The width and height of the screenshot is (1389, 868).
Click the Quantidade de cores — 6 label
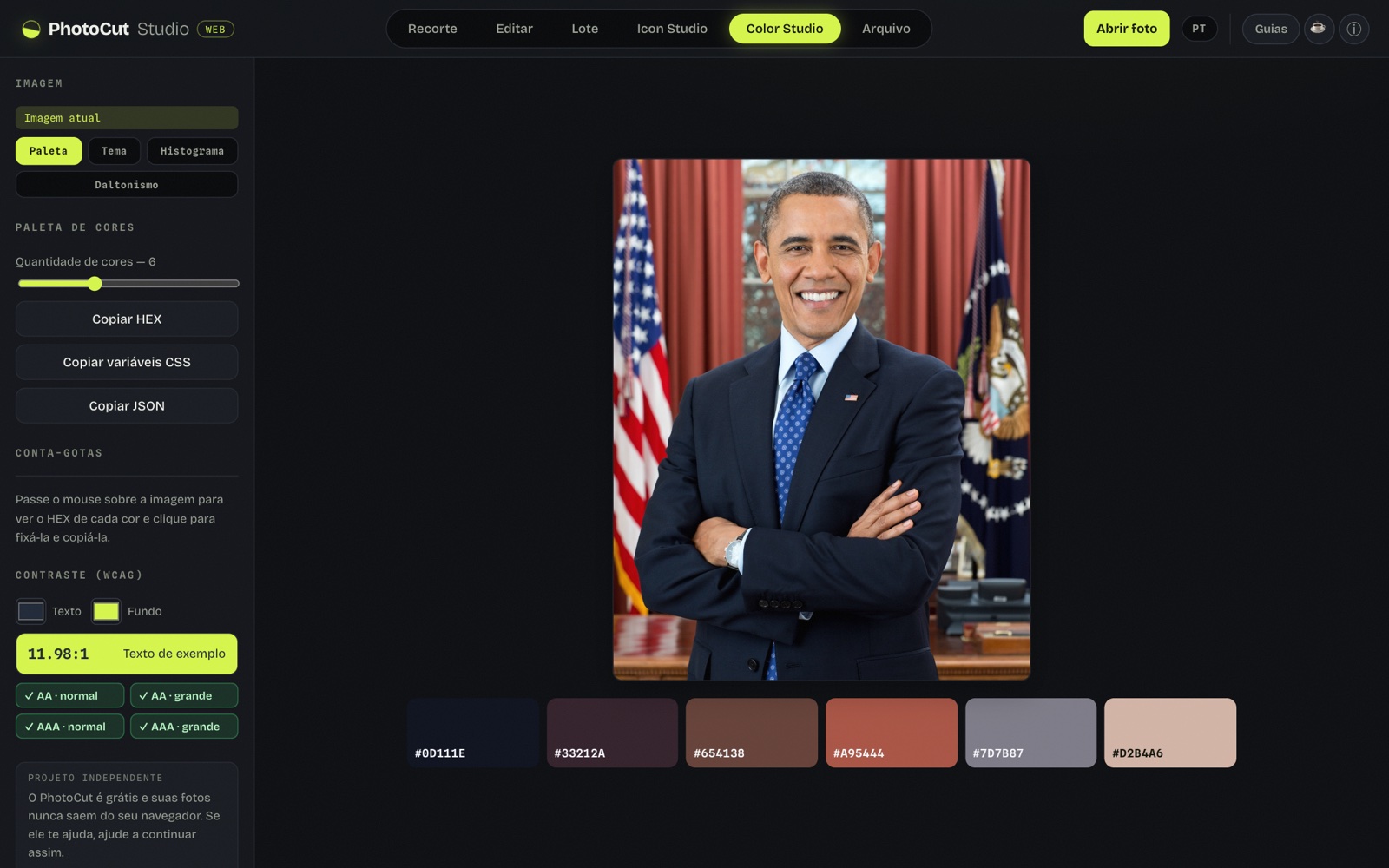point(86,261)
